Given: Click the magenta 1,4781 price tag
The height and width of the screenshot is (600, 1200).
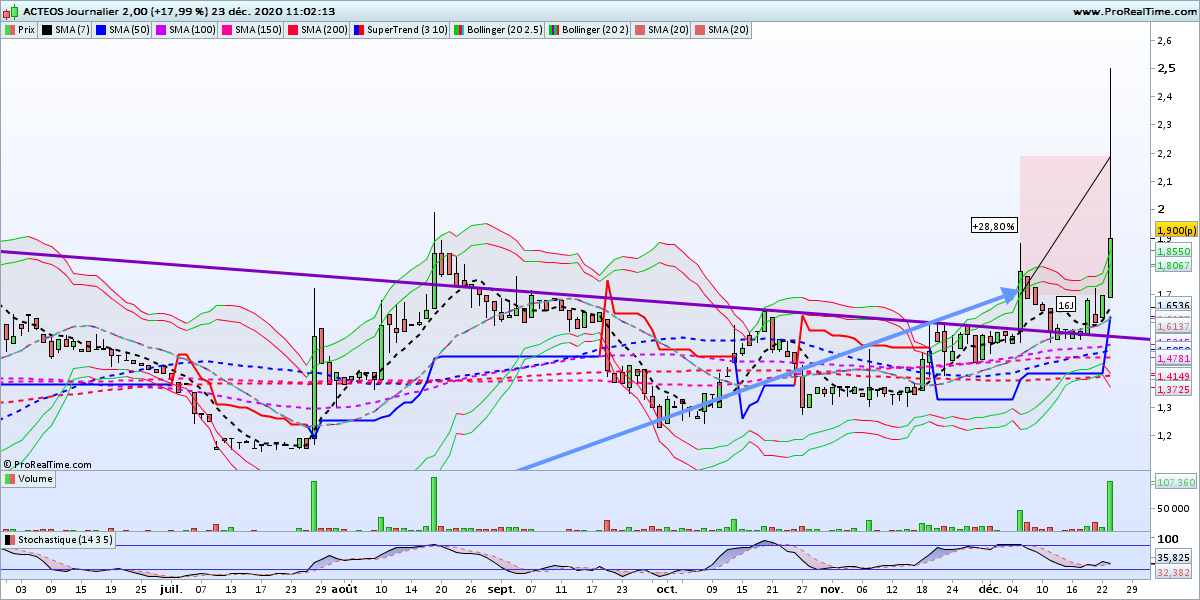Looking at the screenshot, I should 1172,358.
